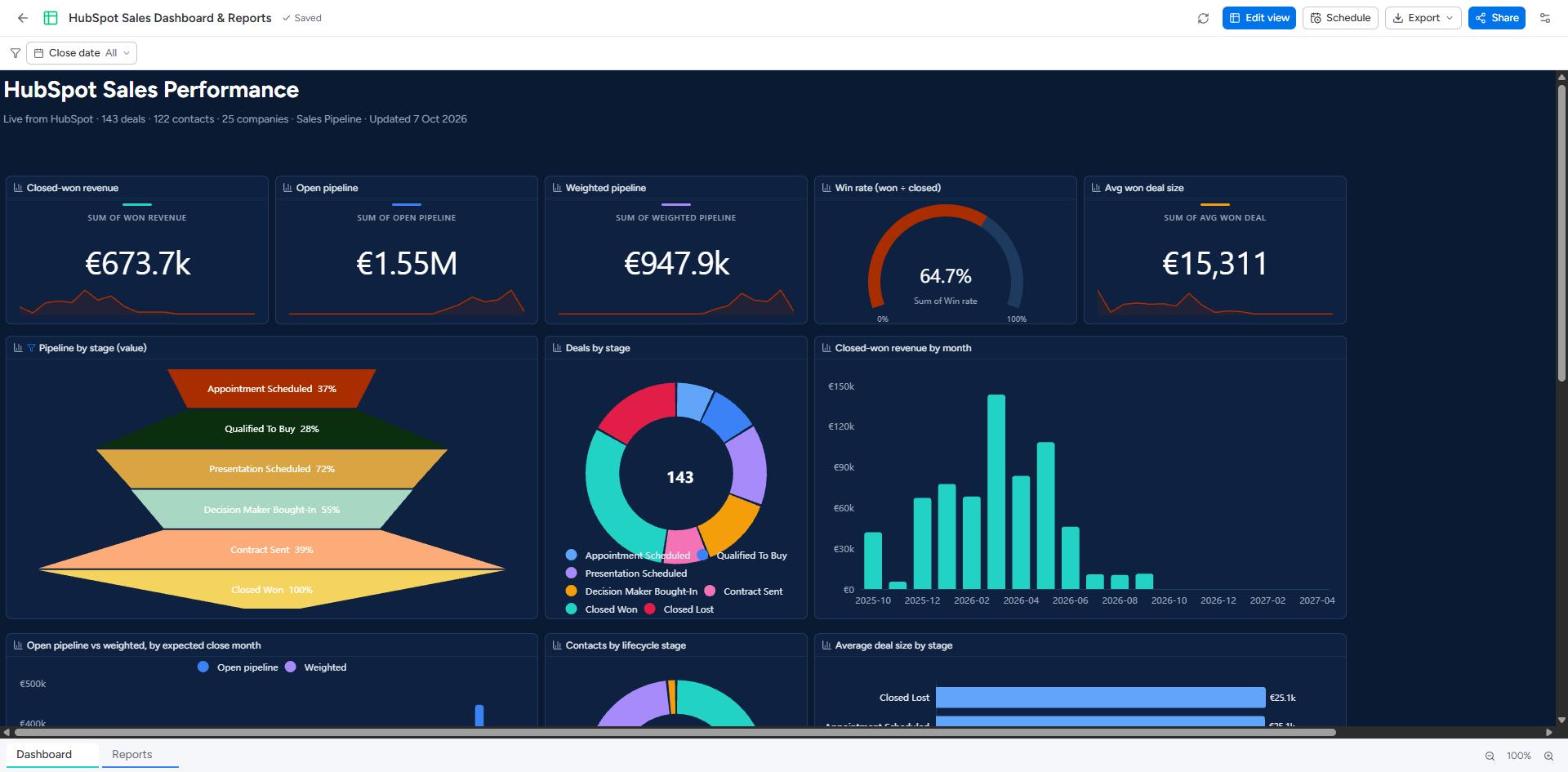Click chart icon on Weighted pipeline card
Image resolution: width=1568 pixels, height=772 pixels.
point(557,188)
